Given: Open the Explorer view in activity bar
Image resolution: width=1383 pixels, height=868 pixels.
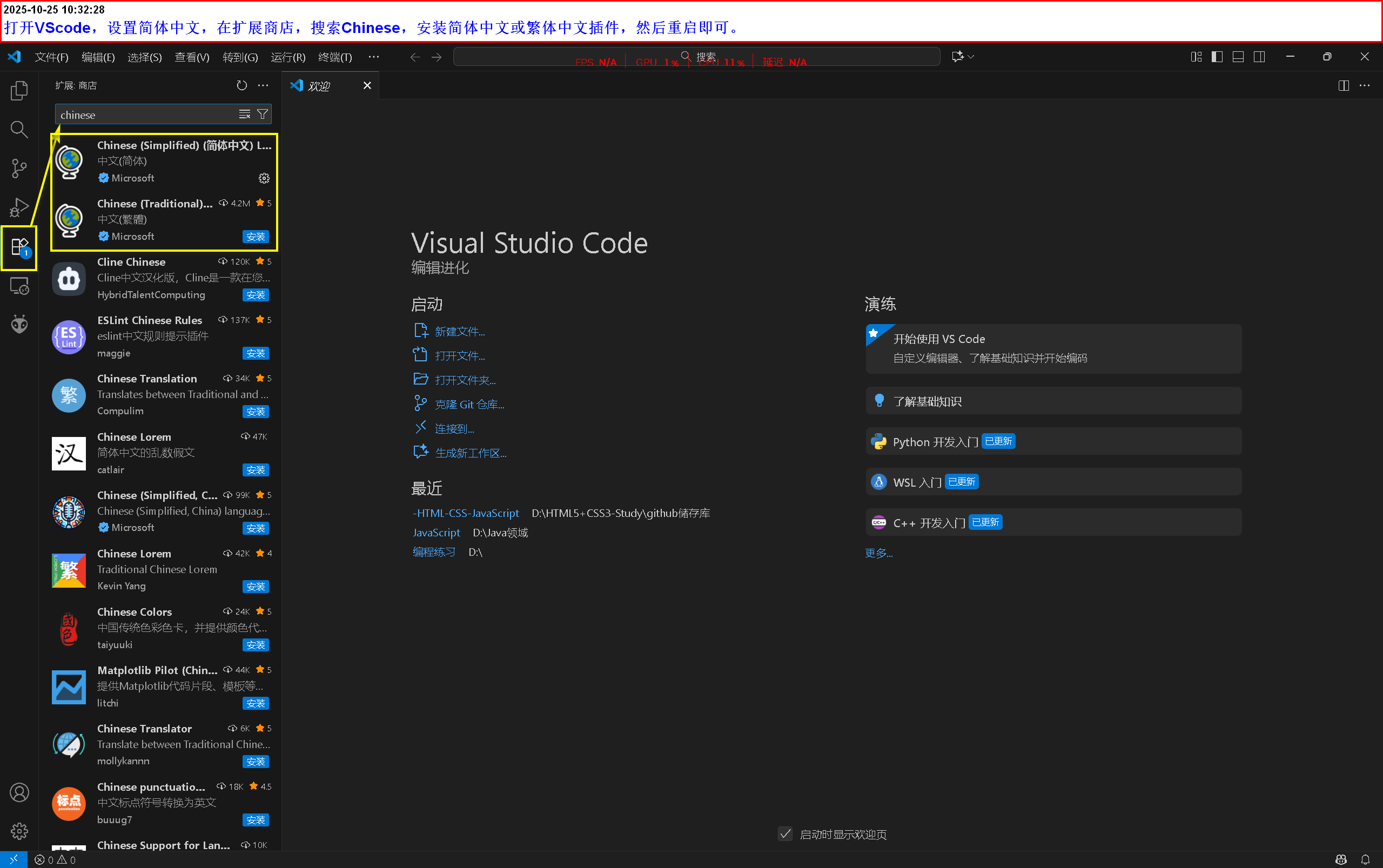Looking at the screenshot, I should pyautogui.click(x=19, y=91).
